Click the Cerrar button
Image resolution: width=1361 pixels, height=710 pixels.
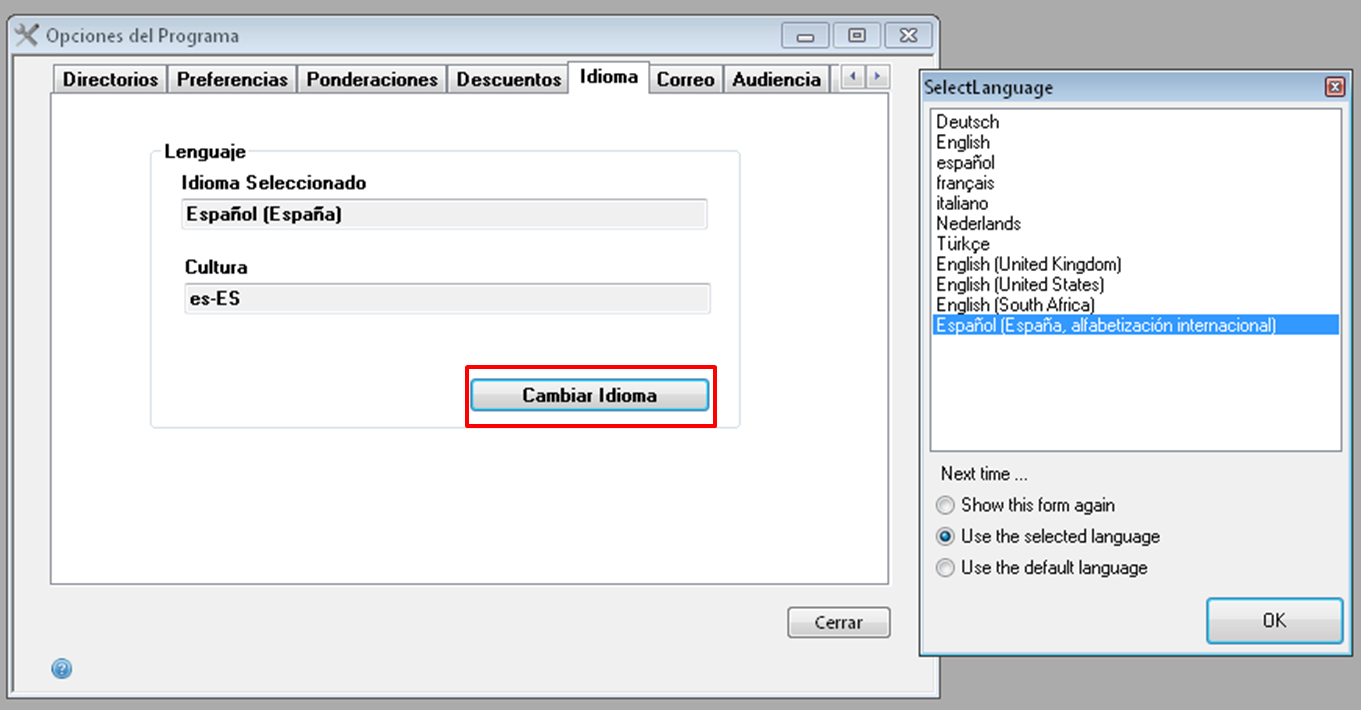tap(838, 622)
